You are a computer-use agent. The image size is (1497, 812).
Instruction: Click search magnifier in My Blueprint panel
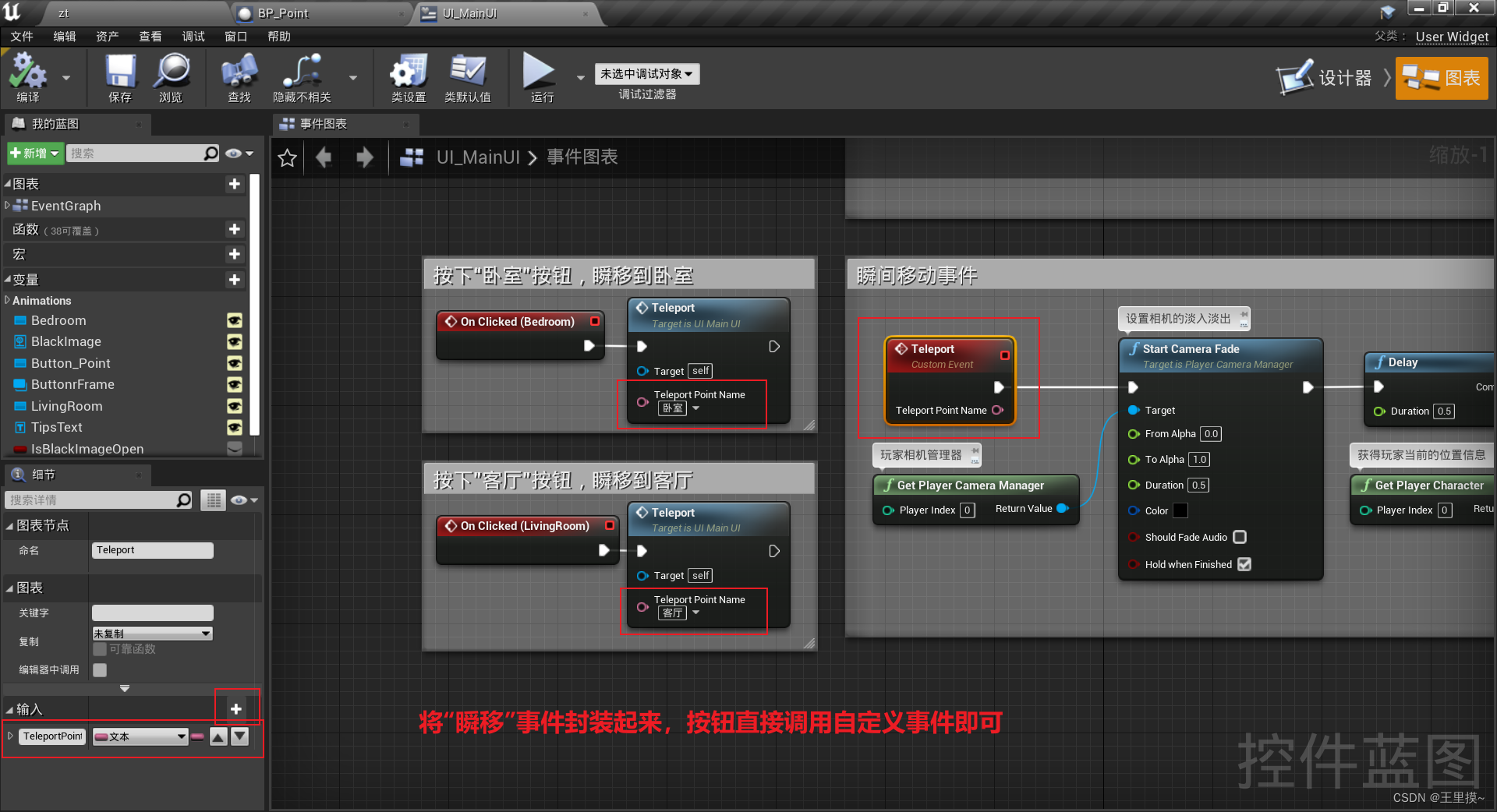pos(211,154)
